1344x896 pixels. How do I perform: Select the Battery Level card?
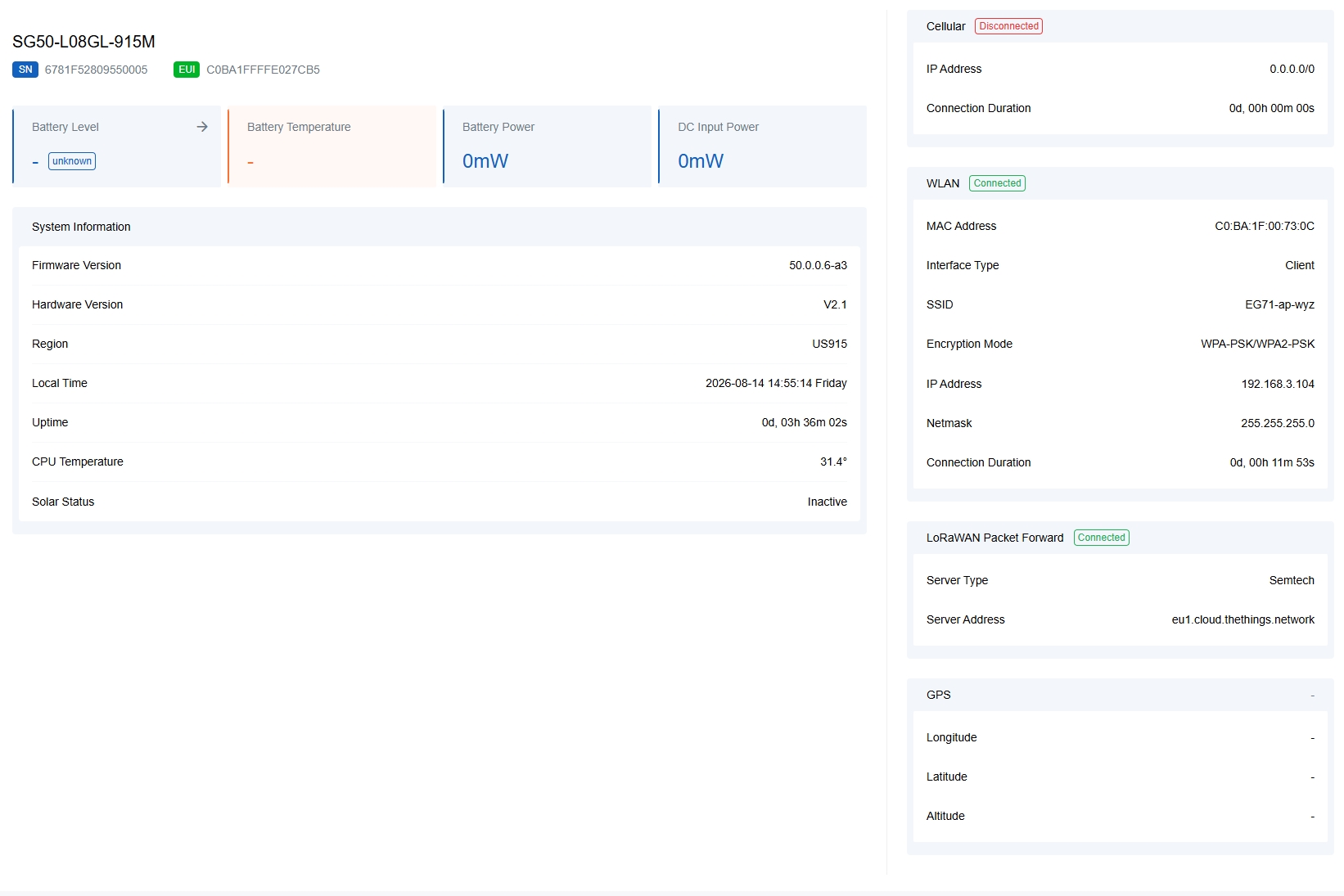pyautogui.click(x=116, y=146)
